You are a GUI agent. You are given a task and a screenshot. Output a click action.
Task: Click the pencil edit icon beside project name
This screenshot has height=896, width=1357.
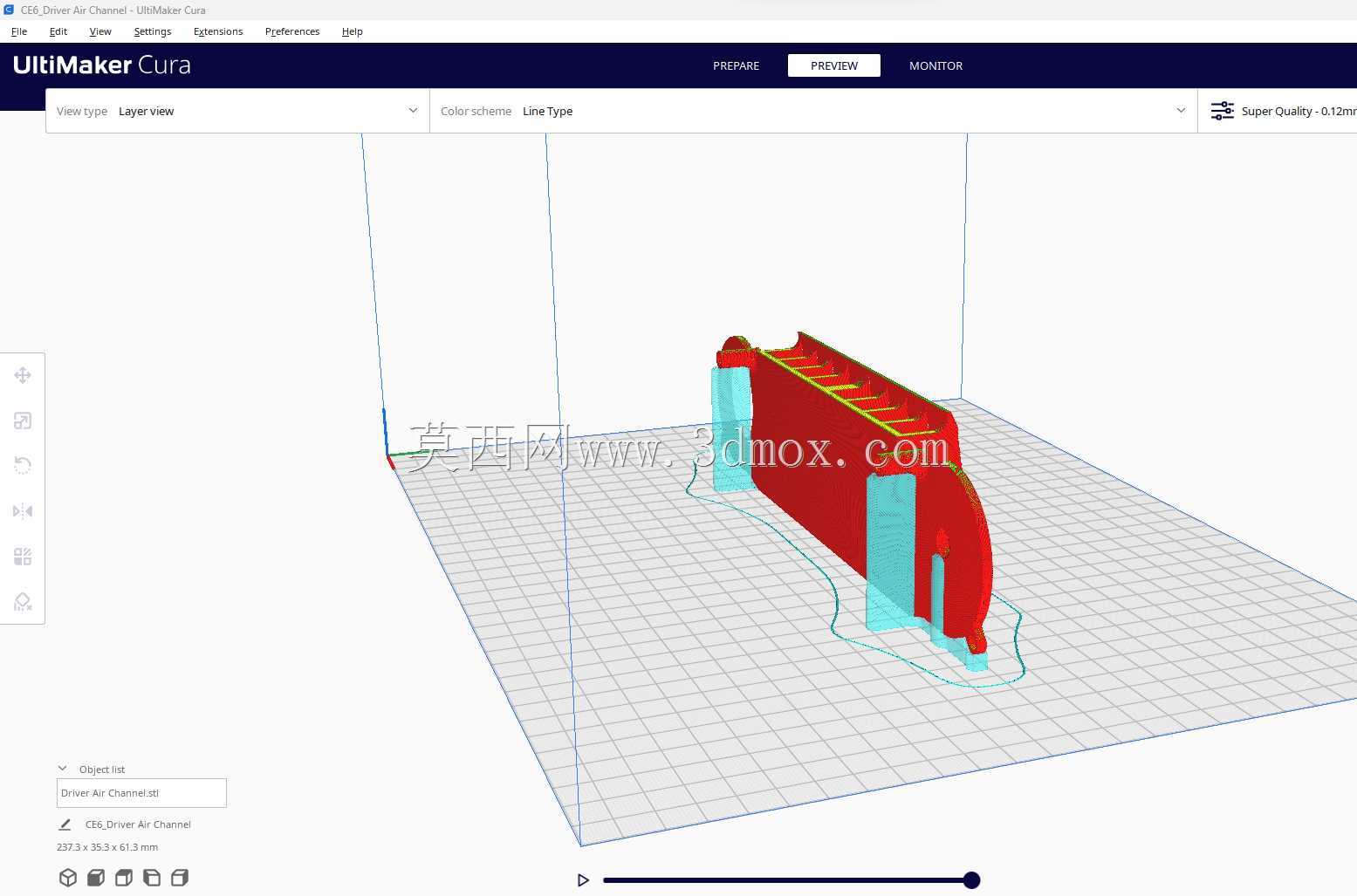pyautogui.click(x=65, y=824)
